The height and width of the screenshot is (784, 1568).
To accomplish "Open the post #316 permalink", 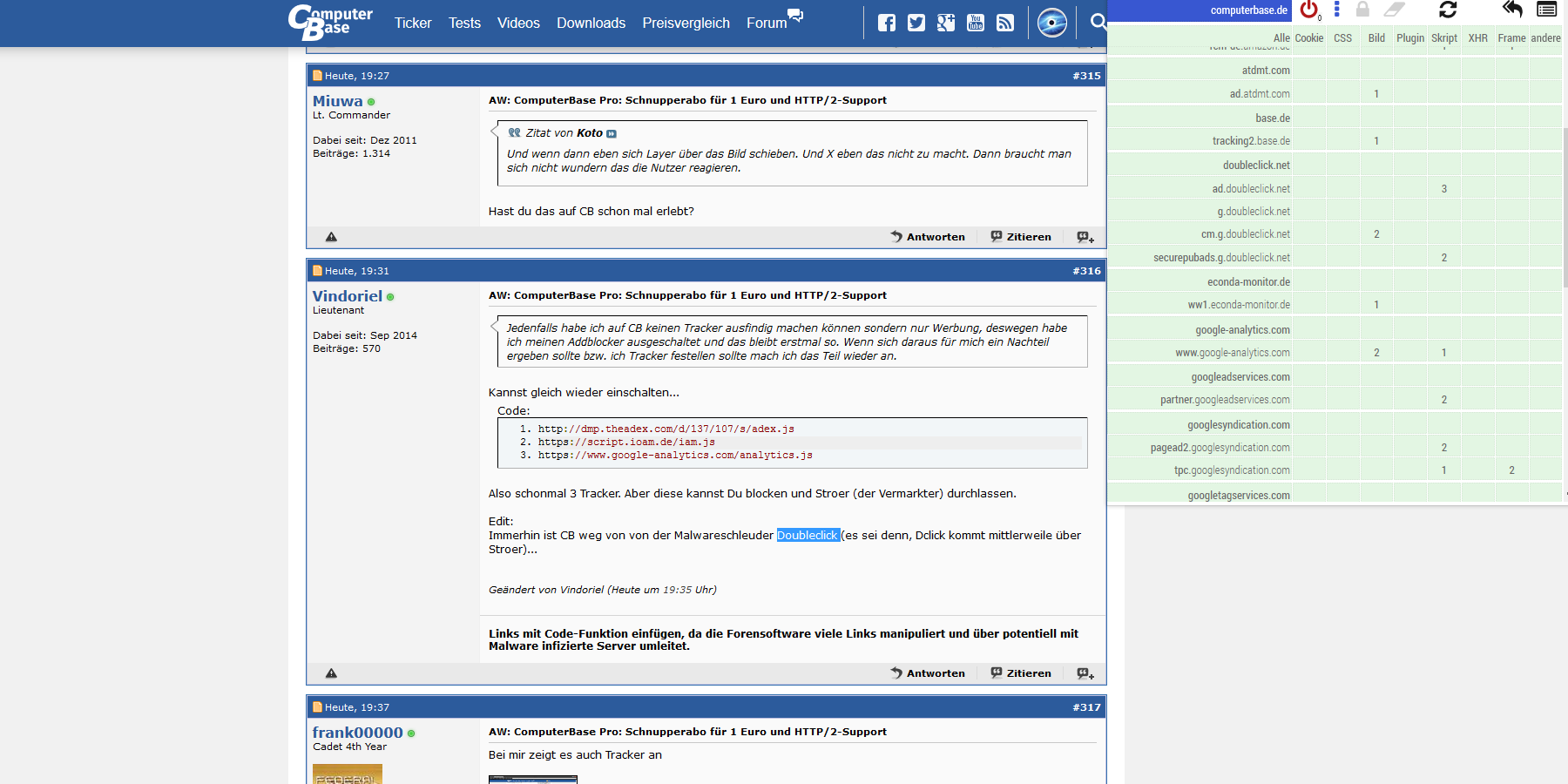I will pos(1086,271).
